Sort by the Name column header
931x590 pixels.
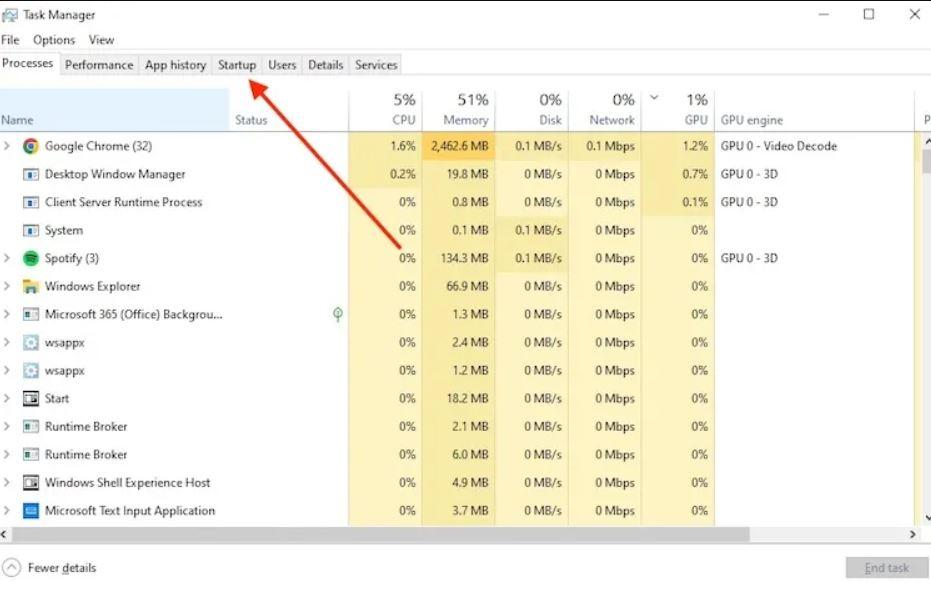pyautogui.click(x=114, y=110)
